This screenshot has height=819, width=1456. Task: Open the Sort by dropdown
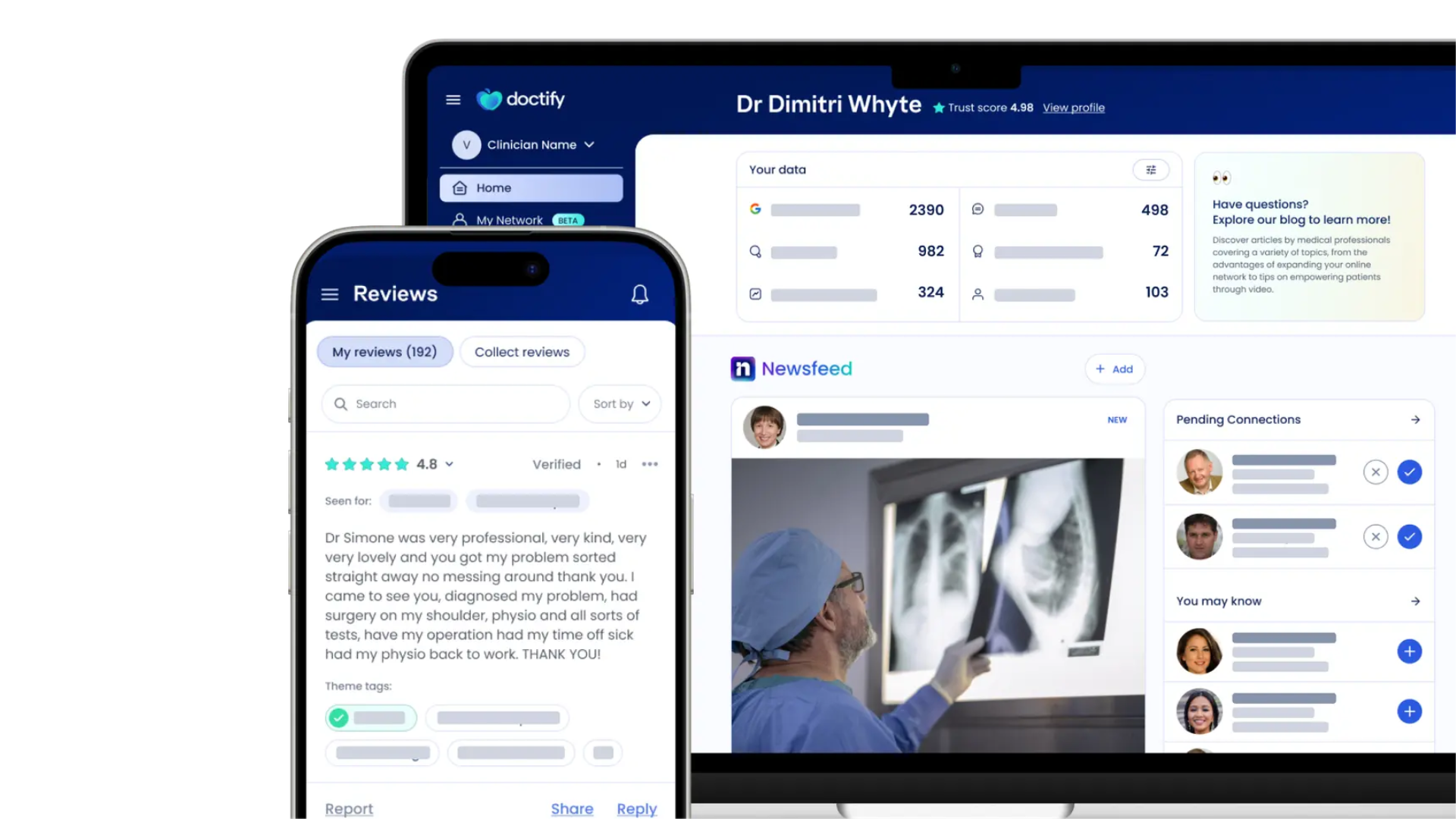(x=620, y=403)
